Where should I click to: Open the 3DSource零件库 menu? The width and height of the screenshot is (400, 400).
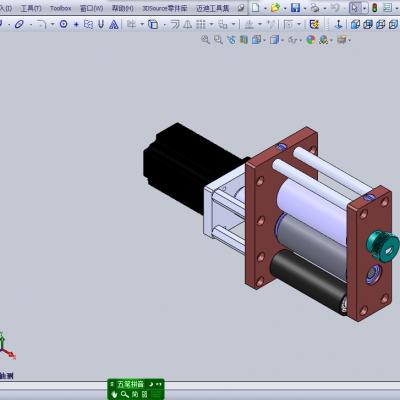coord(164,8)
